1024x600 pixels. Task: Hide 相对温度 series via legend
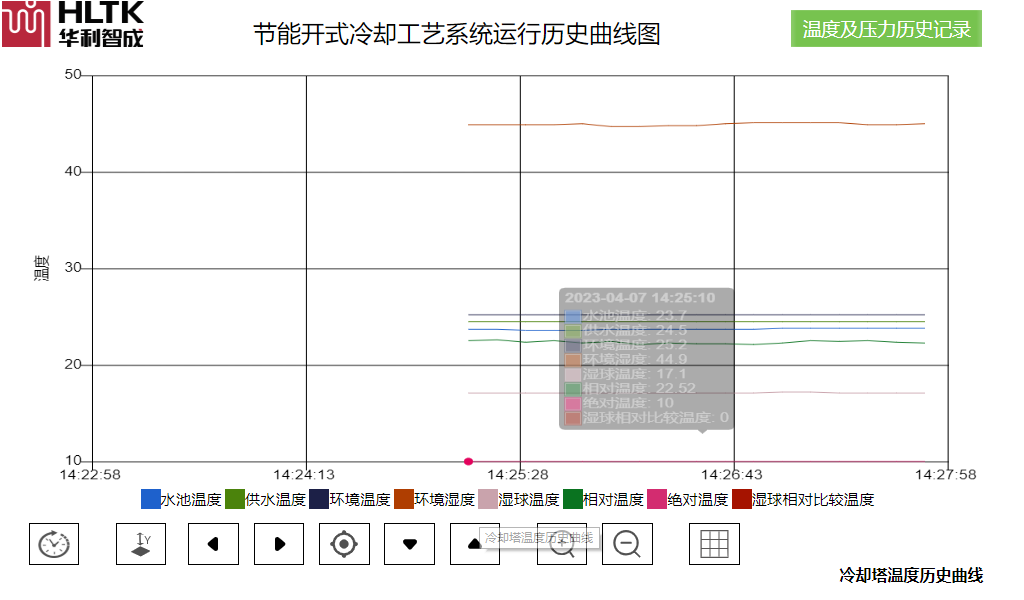coord(602,500)
